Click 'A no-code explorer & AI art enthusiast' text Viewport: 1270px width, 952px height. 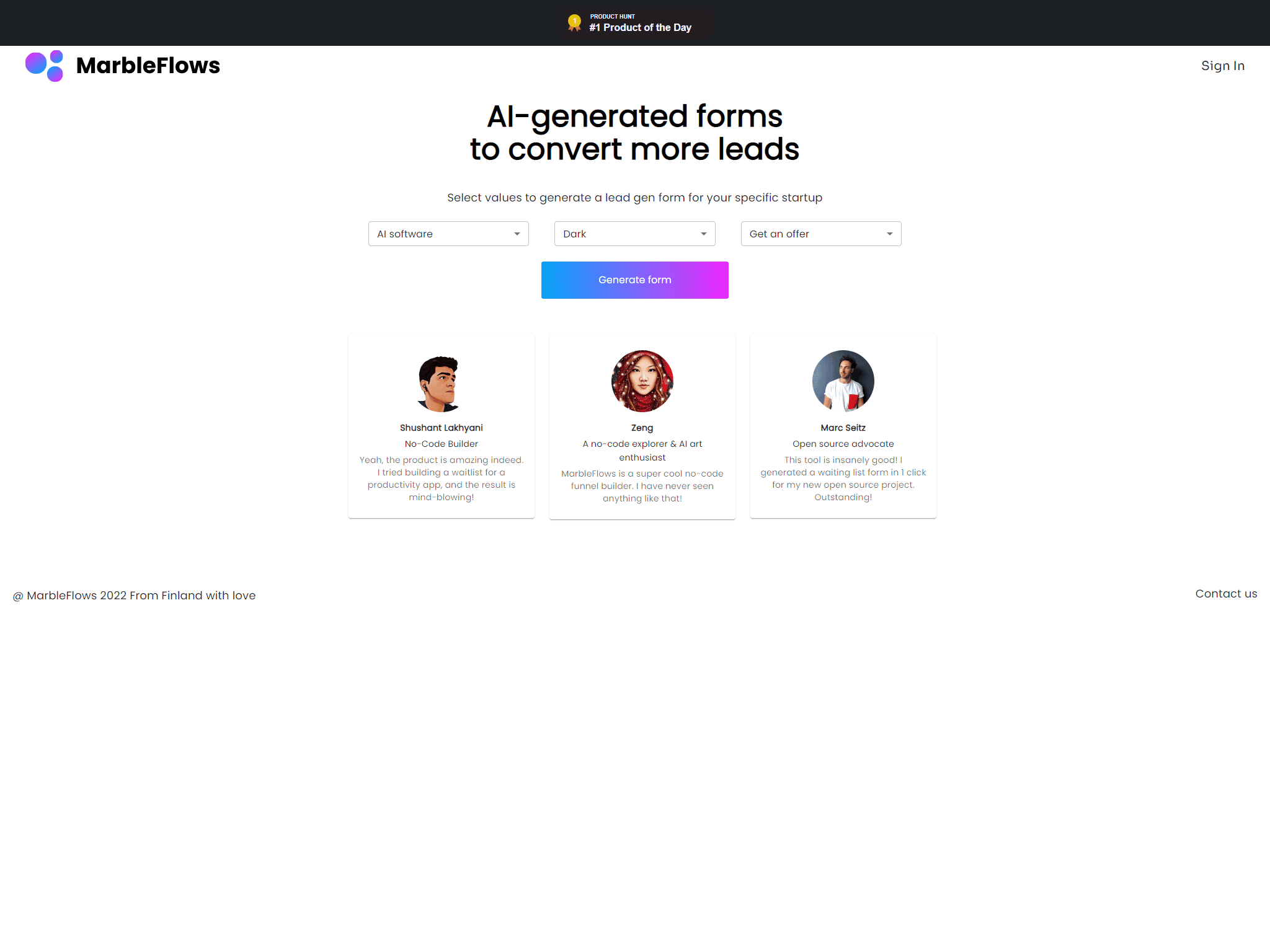pyautogui.click(x=642, y=451)
